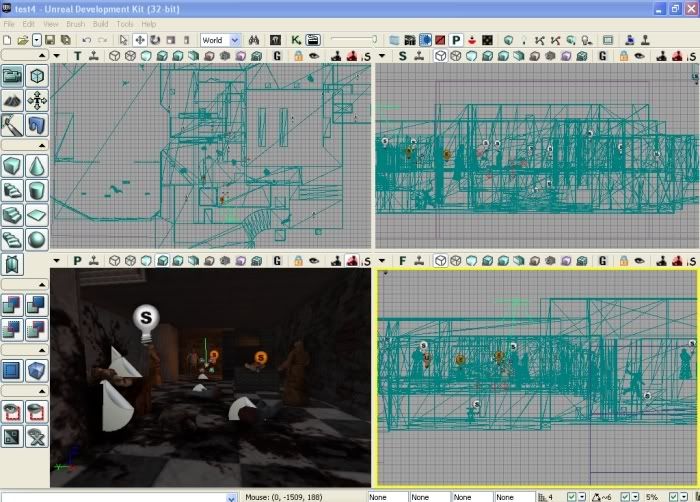
Task: Toggle the drag grid snap checkbox
Action: [571, 496]
